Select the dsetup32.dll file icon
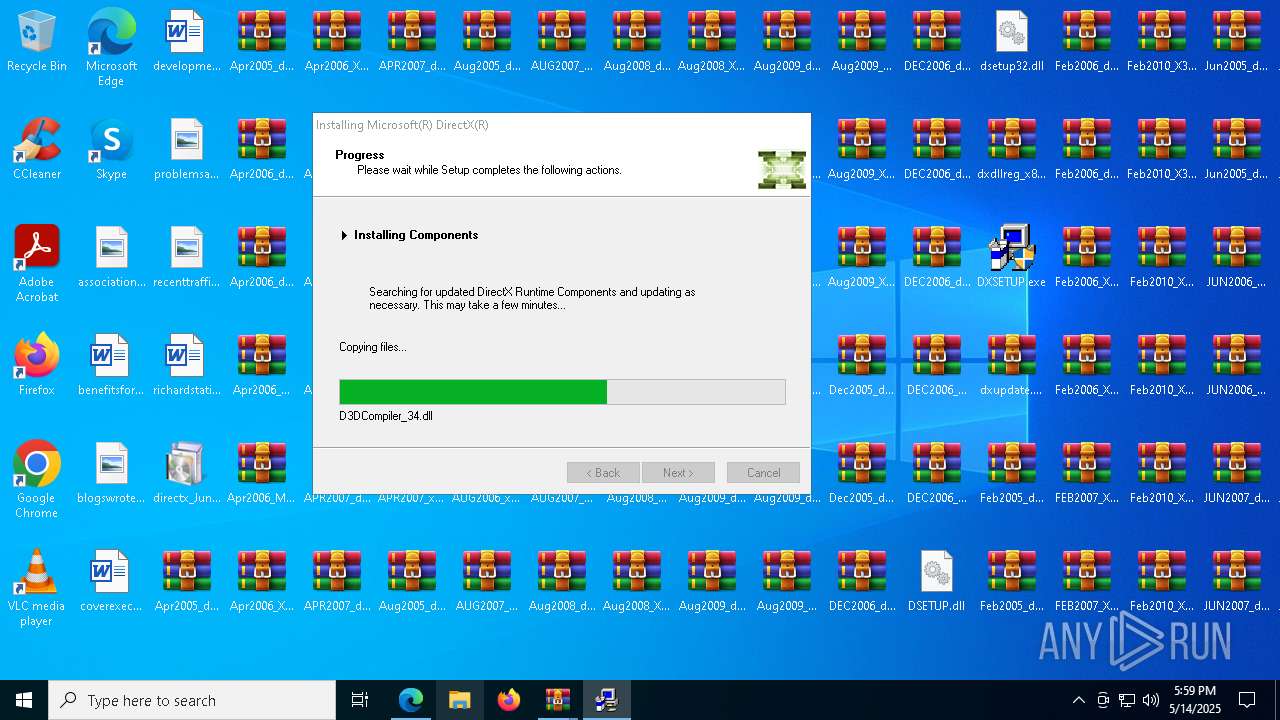The width and height of the screenshot is (1280, 720). [1011, 42]
